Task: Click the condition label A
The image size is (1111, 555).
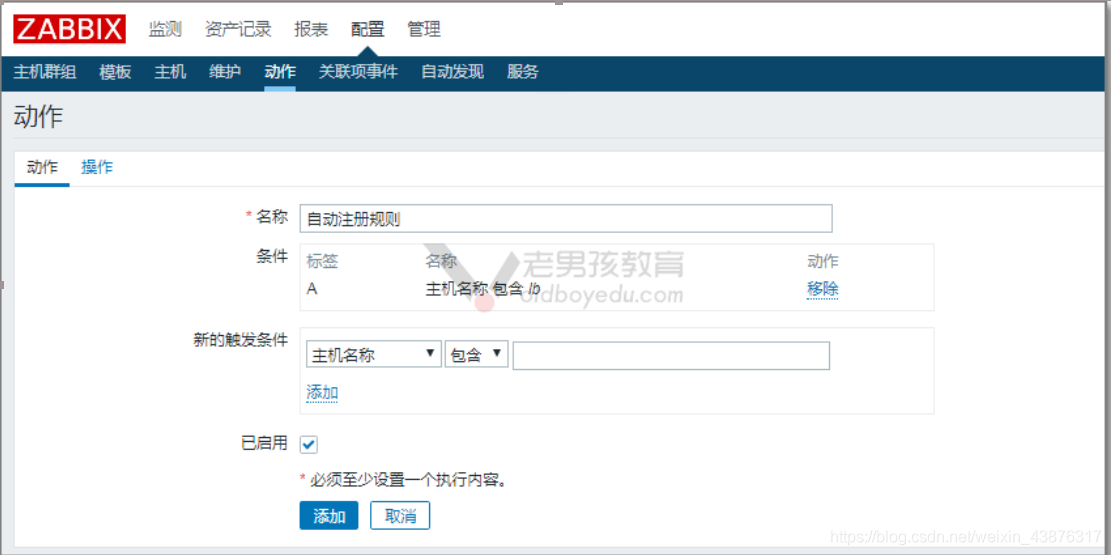Action: 312,288
